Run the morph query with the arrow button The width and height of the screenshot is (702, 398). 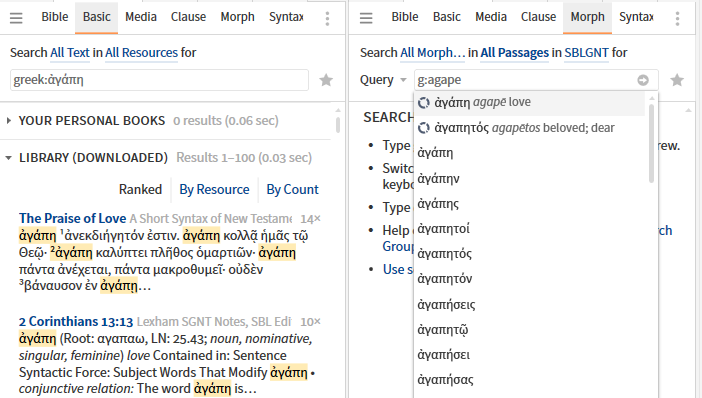pyautogui.click(x=643, y=80)
